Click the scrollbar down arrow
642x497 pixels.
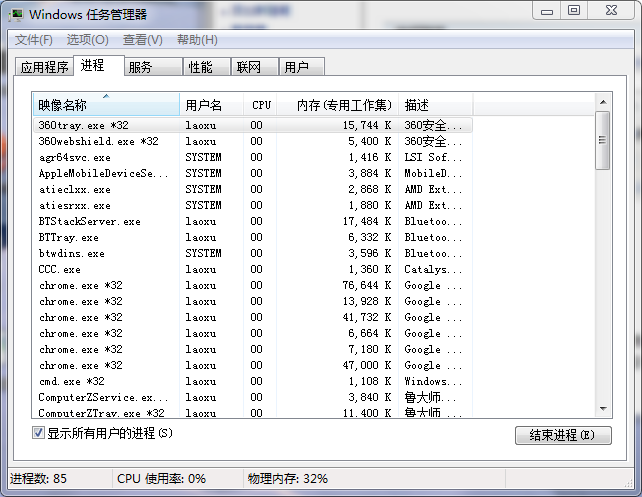pyautogui.click(x=603, y=408)
